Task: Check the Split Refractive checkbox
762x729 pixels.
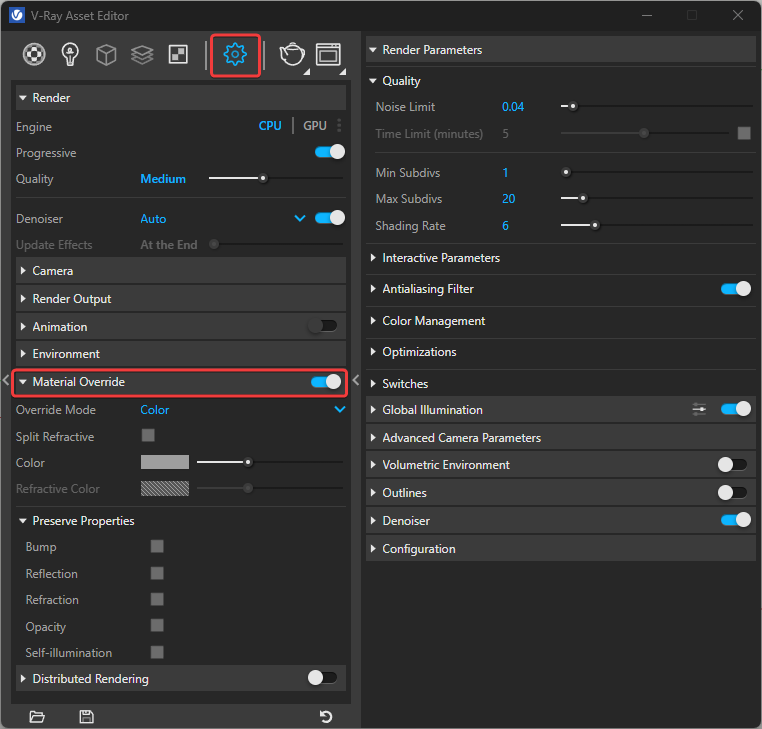Action: click(148, 435)
